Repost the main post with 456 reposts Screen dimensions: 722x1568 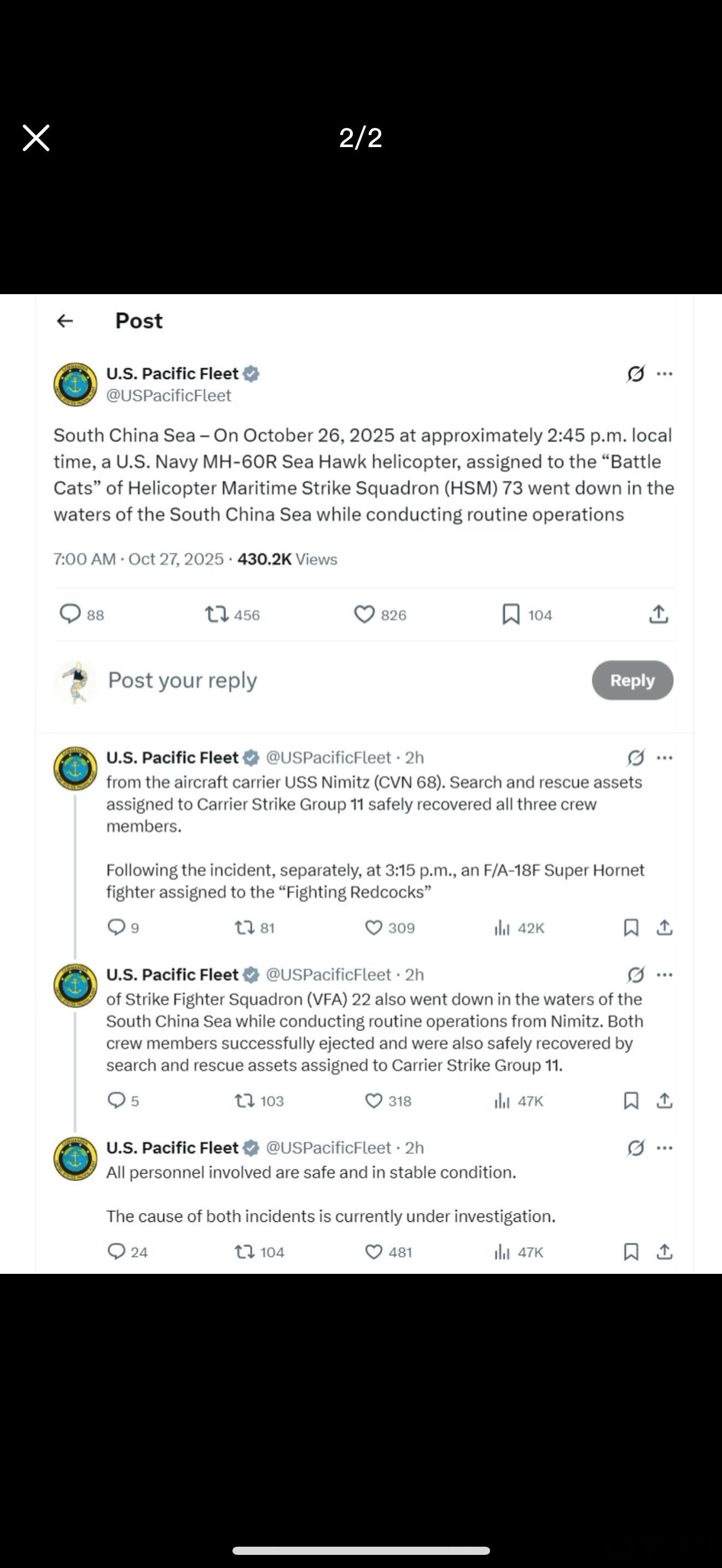tap(217, 614)
